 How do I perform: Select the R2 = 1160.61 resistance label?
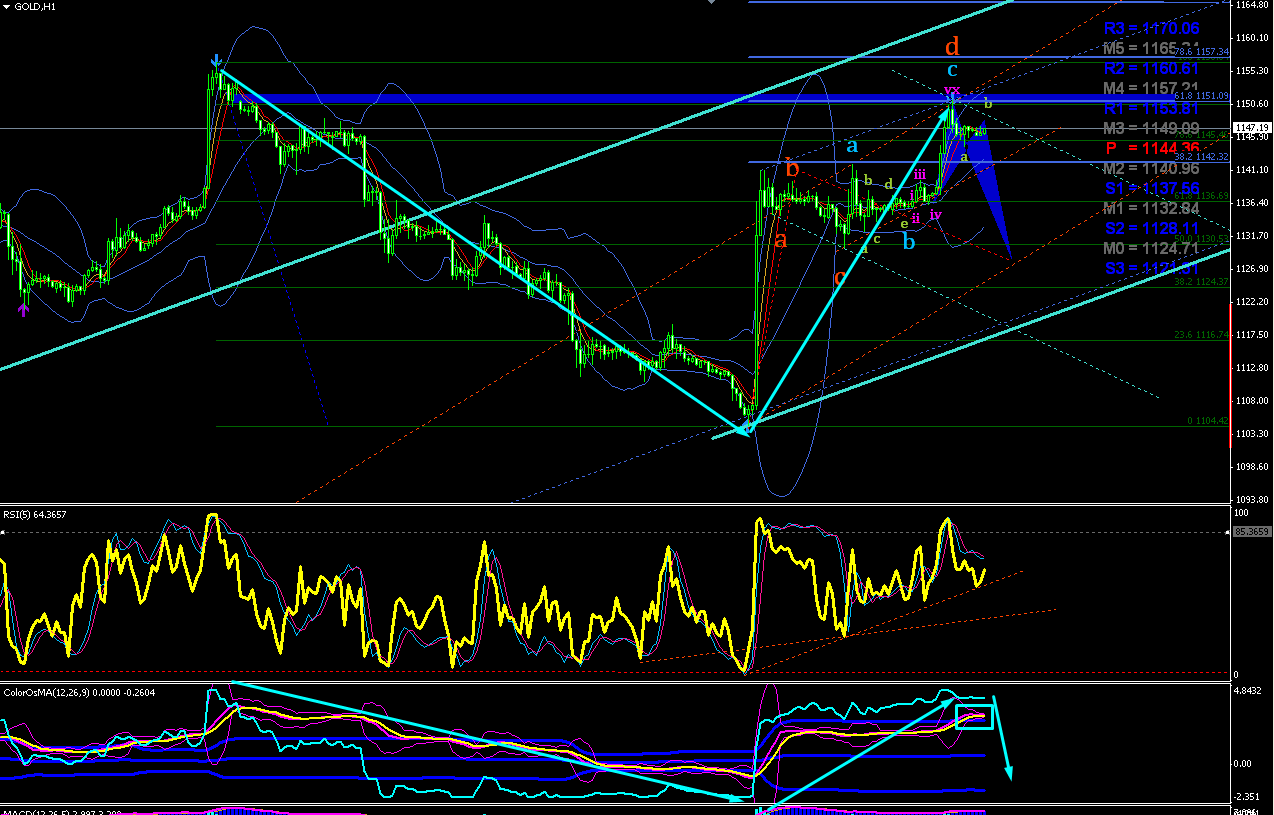point(1152,68)
